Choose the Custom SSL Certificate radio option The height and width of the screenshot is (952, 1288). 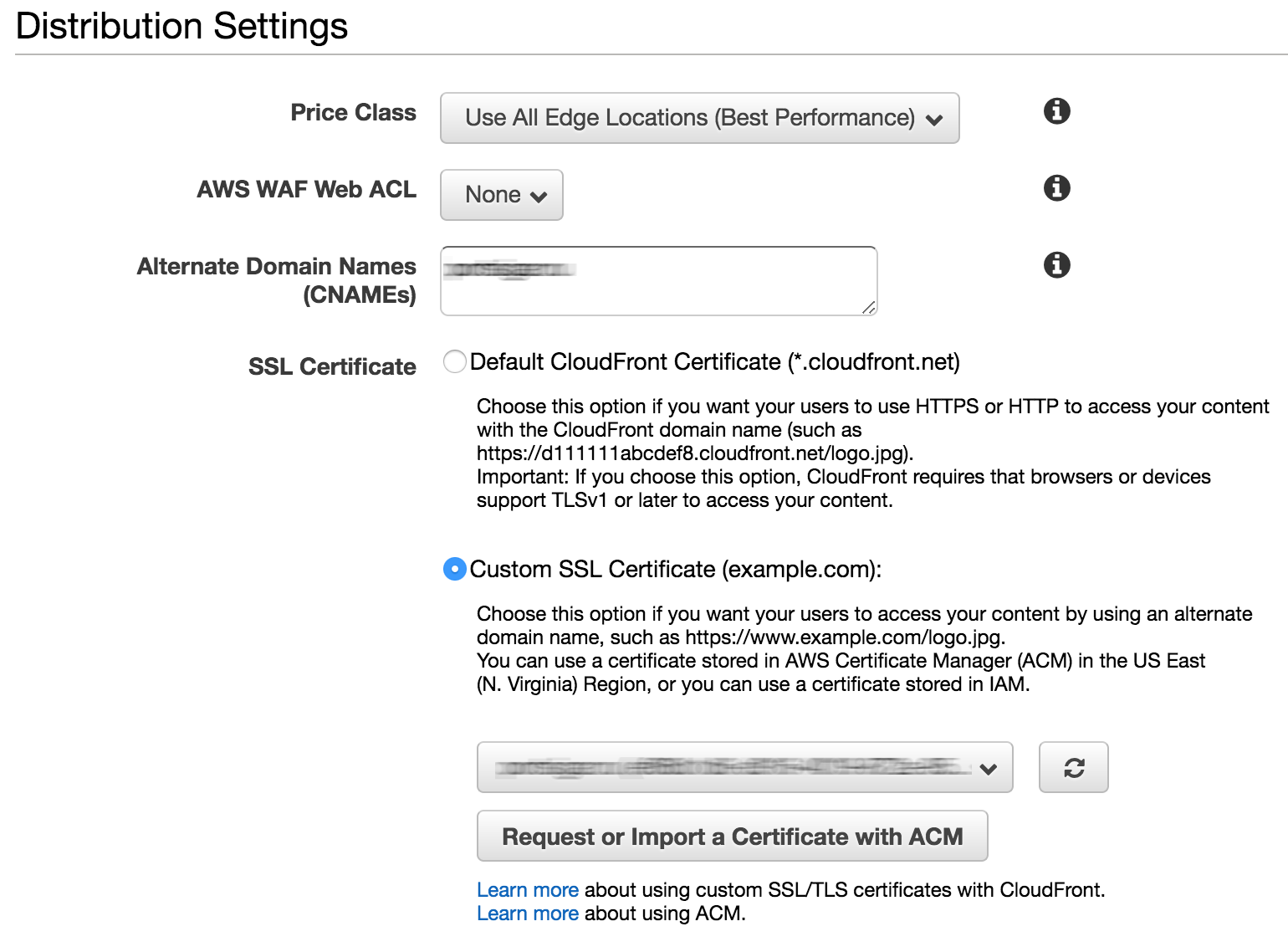point(454,570)
